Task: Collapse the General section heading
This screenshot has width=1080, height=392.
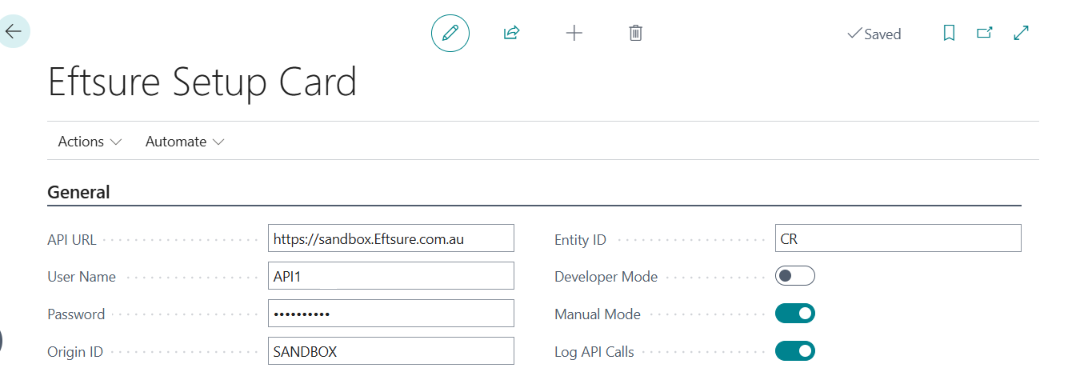Action: (x=78, y=192)
